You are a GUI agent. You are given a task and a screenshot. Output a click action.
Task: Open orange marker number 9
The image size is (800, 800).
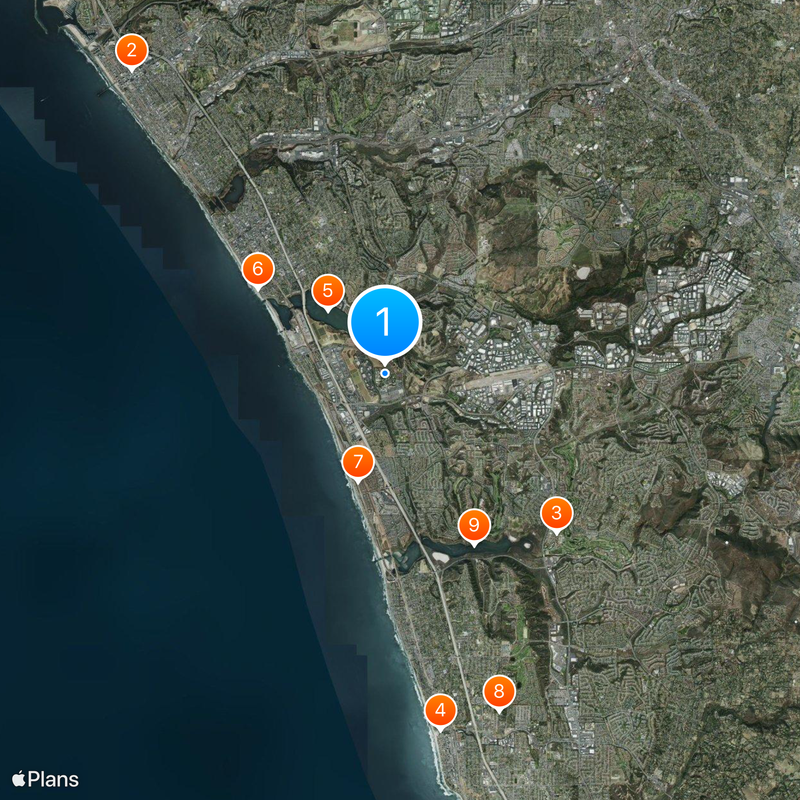click(x=474, y=524)
